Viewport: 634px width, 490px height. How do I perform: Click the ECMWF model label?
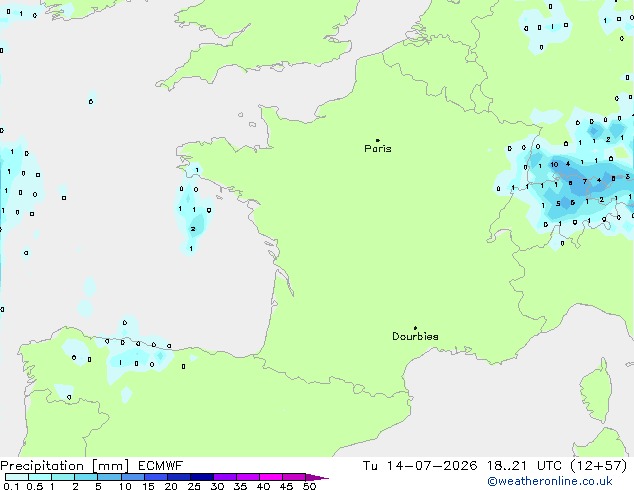coord(161,466)
